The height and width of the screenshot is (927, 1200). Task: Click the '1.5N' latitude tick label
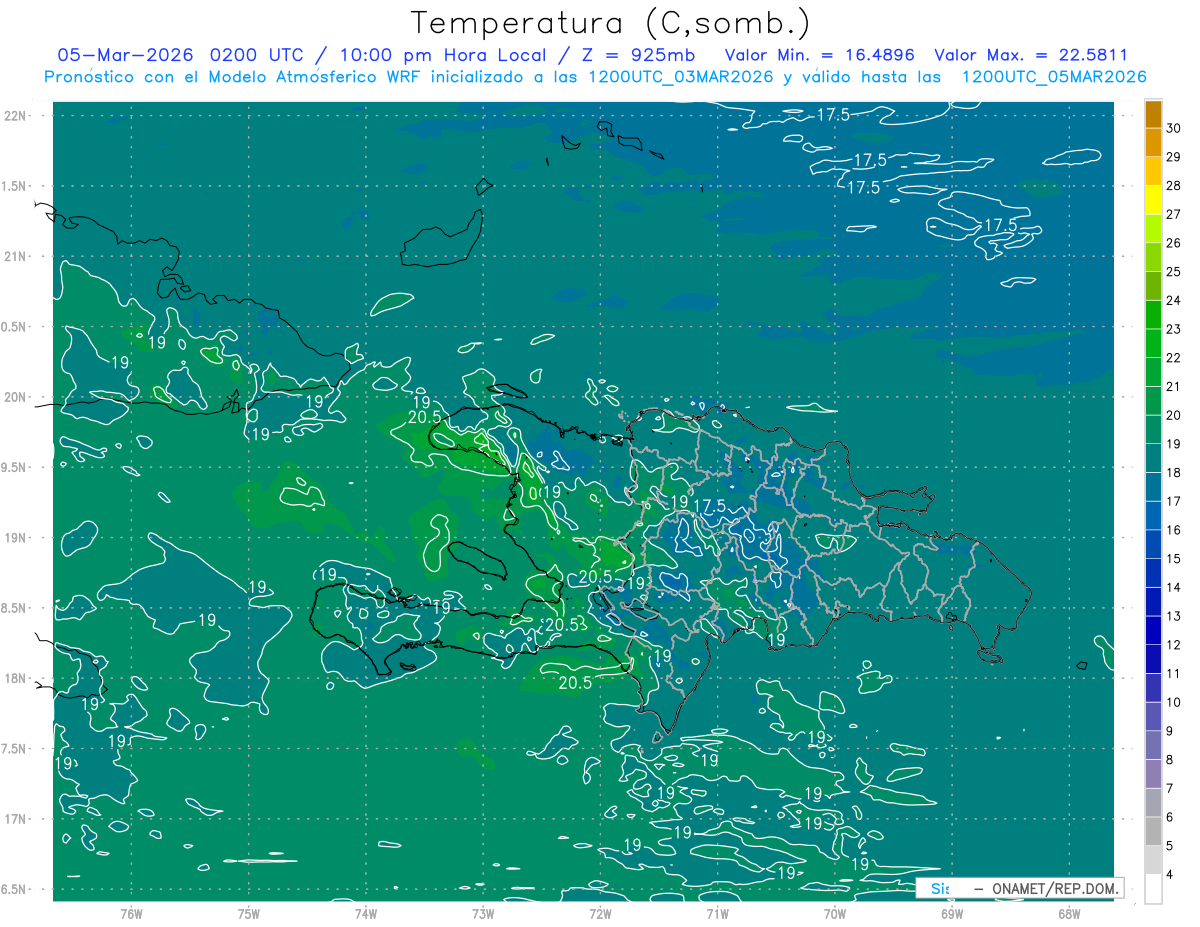(x=14, y=186)
